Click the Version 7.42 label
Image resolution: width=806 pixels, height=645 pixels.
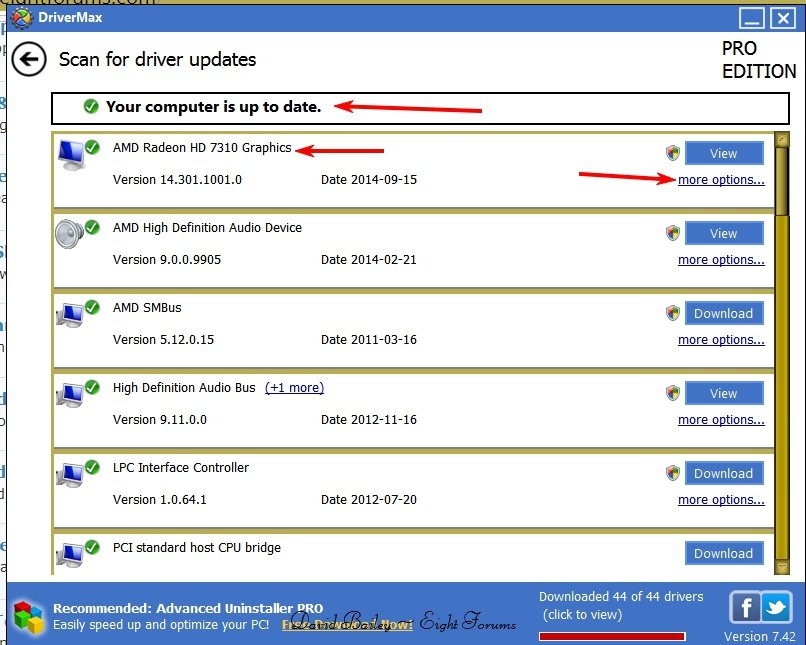tap(760, 637)
